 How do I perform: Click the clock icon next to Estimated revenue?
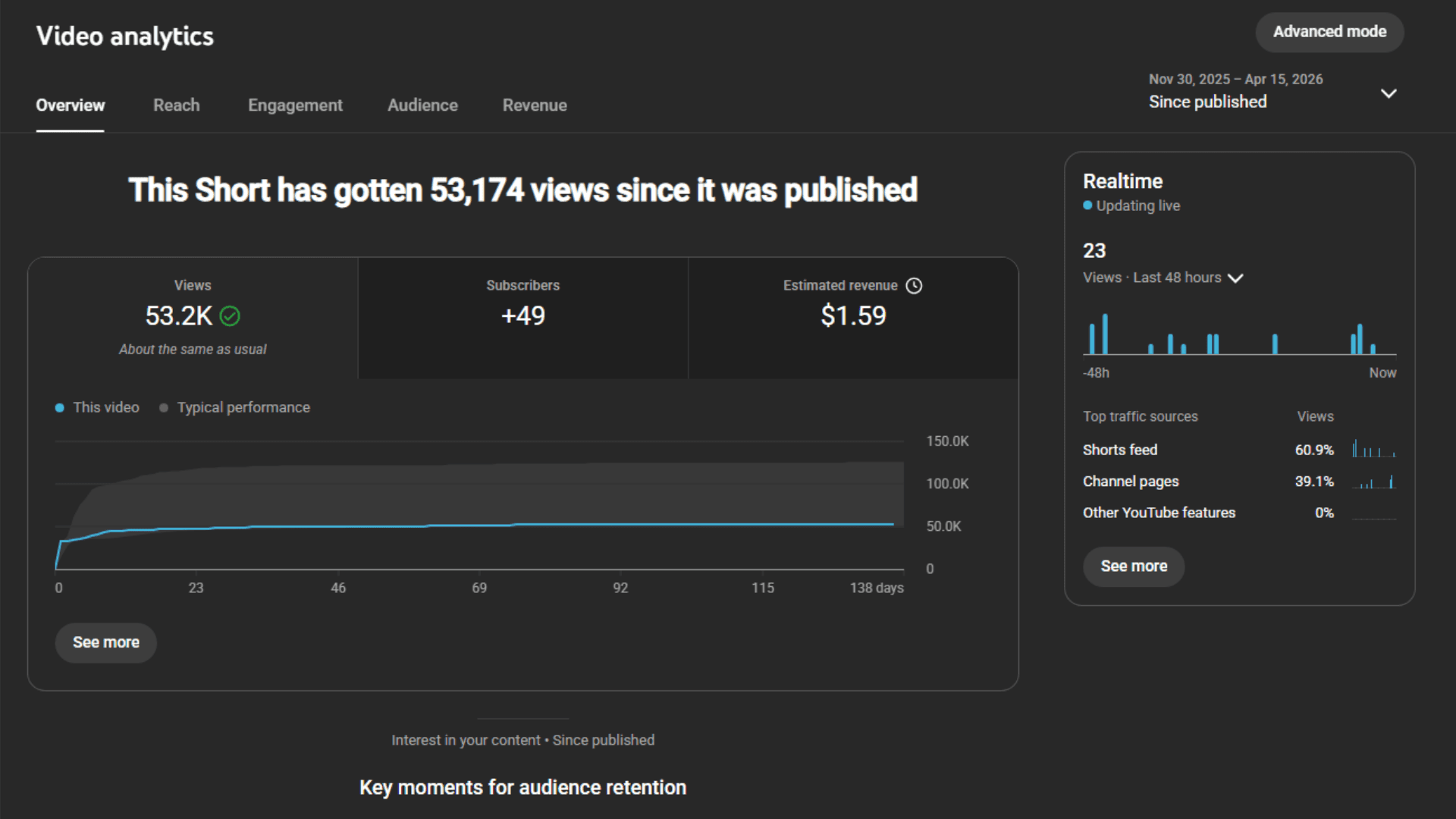coord(915,286)
